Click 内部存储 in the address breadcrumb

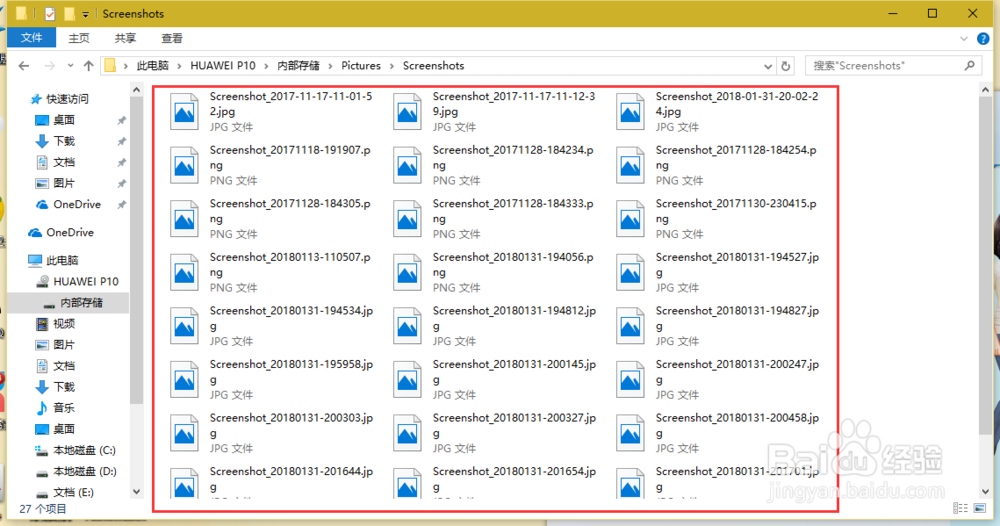(x=298, y=66)
